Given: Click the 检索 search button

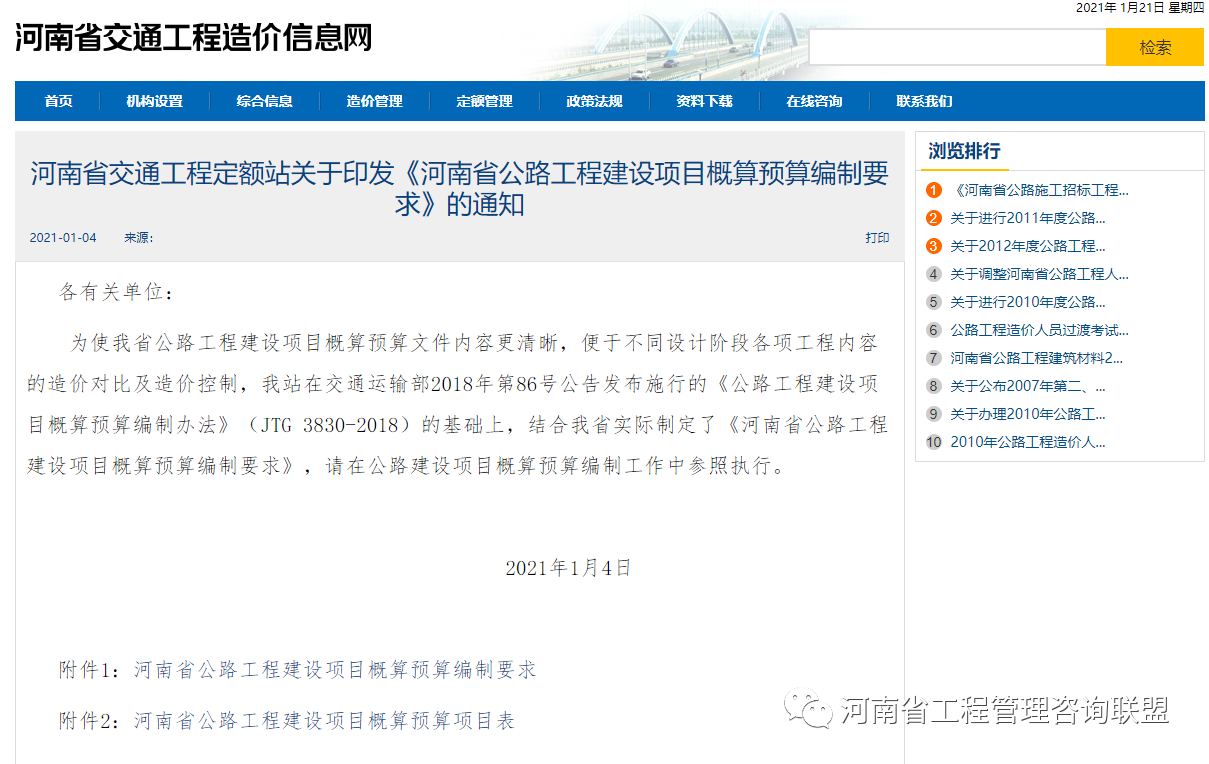Looking at the screenshot, I should point(1154,47).
